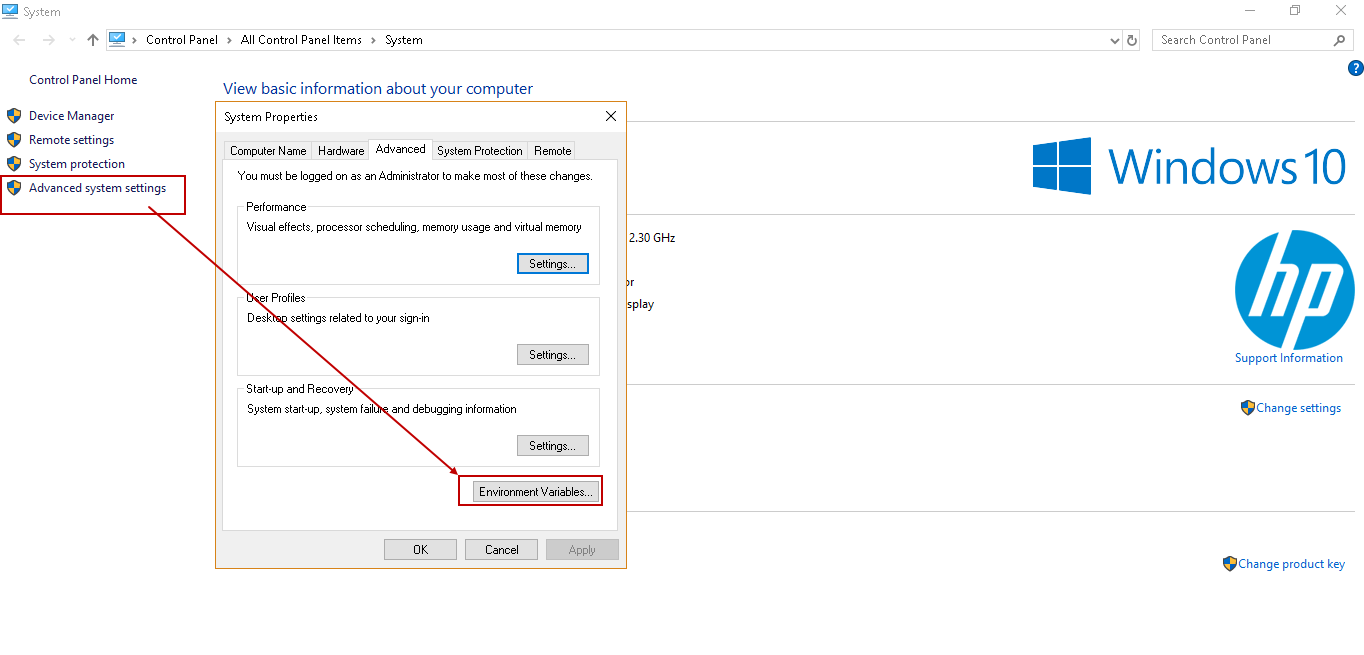
Task: Open the help question mark icon
Action: 1355,68
